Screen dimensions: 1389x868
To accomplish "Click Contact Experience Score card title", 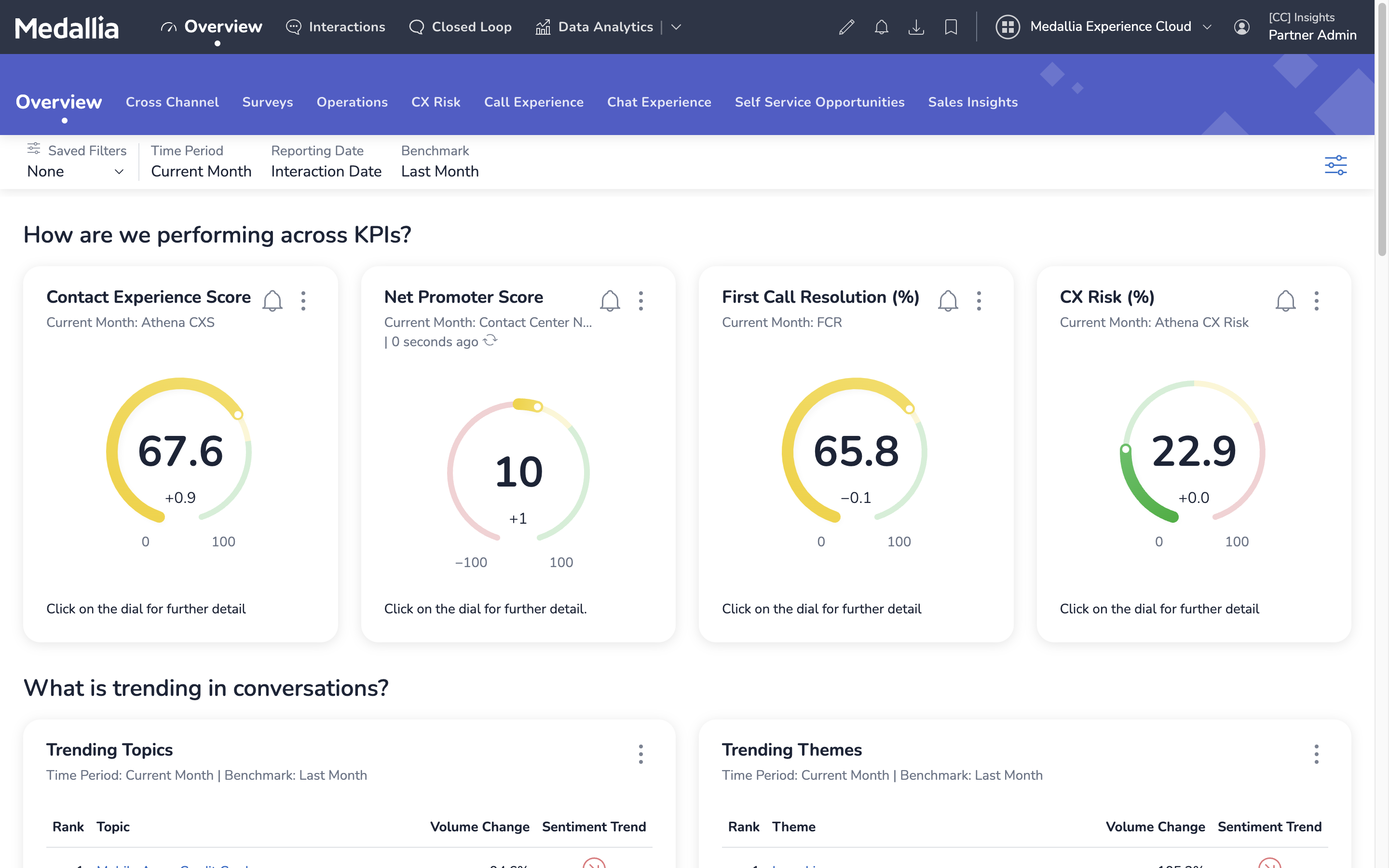I will coord(149,297).
